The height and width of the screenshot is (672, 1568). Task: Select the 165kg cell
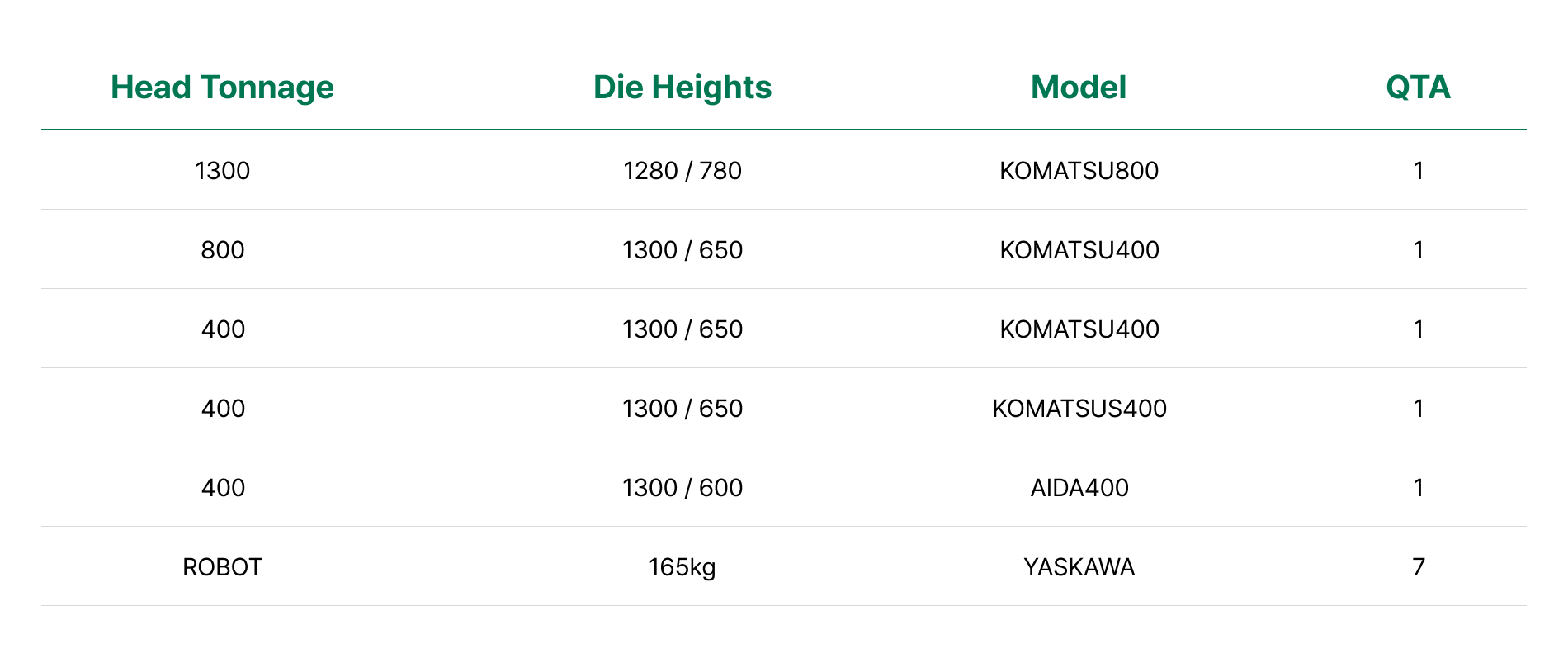click(682, 567)
